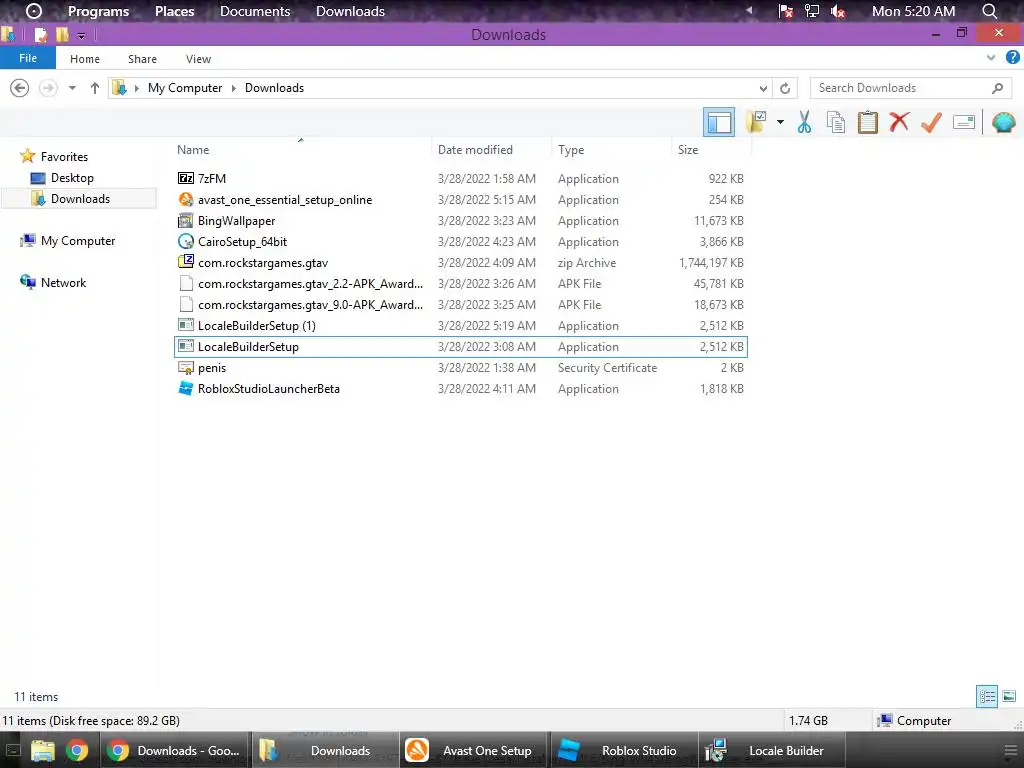Delete the file with the red X icon
Image resolution: width=1024 pixels, height=768 pixels.
[899, 122]
